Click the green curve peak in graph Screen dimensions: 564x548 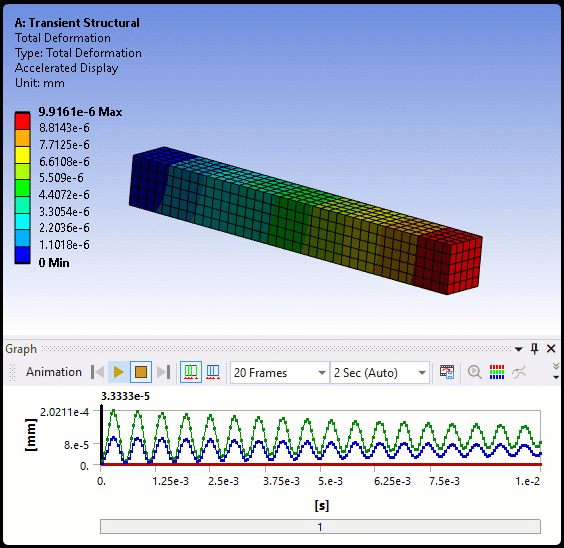(114, 410)
